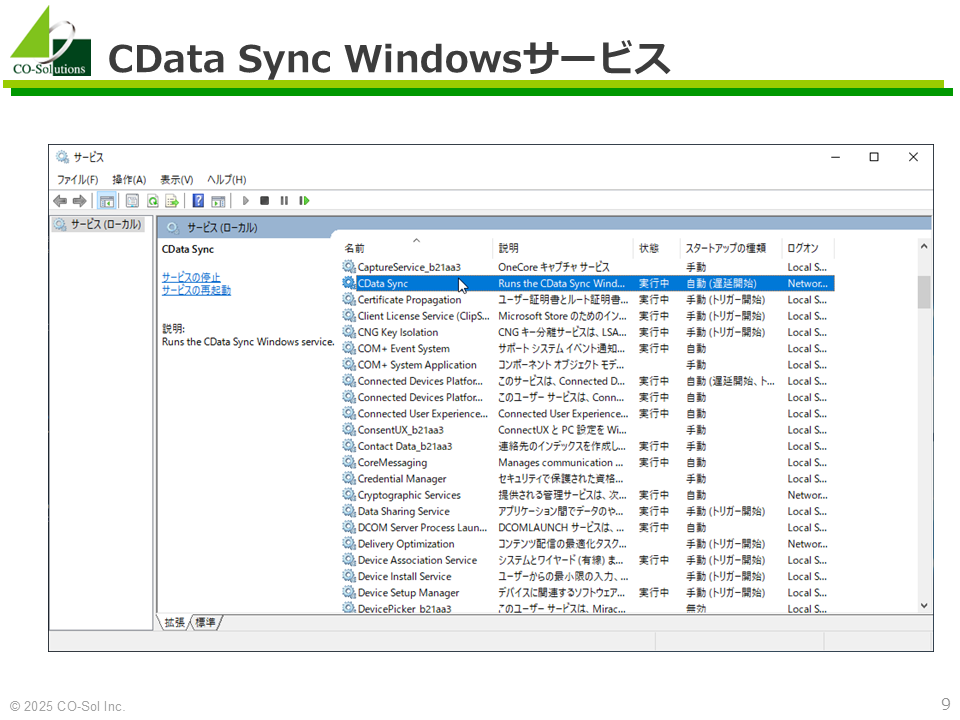The width and height of the screenshot is (960, 720).
Task: Switch to the 拡張 tab
Action: (x=174, y=623)
